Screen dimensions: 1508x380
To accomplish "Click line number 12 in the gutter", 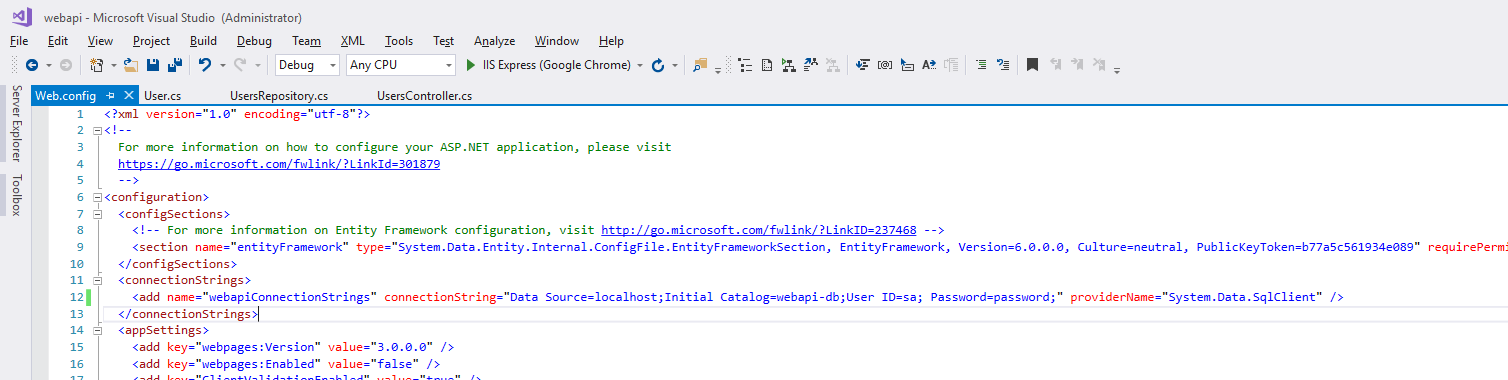I will tap(76, 297).
